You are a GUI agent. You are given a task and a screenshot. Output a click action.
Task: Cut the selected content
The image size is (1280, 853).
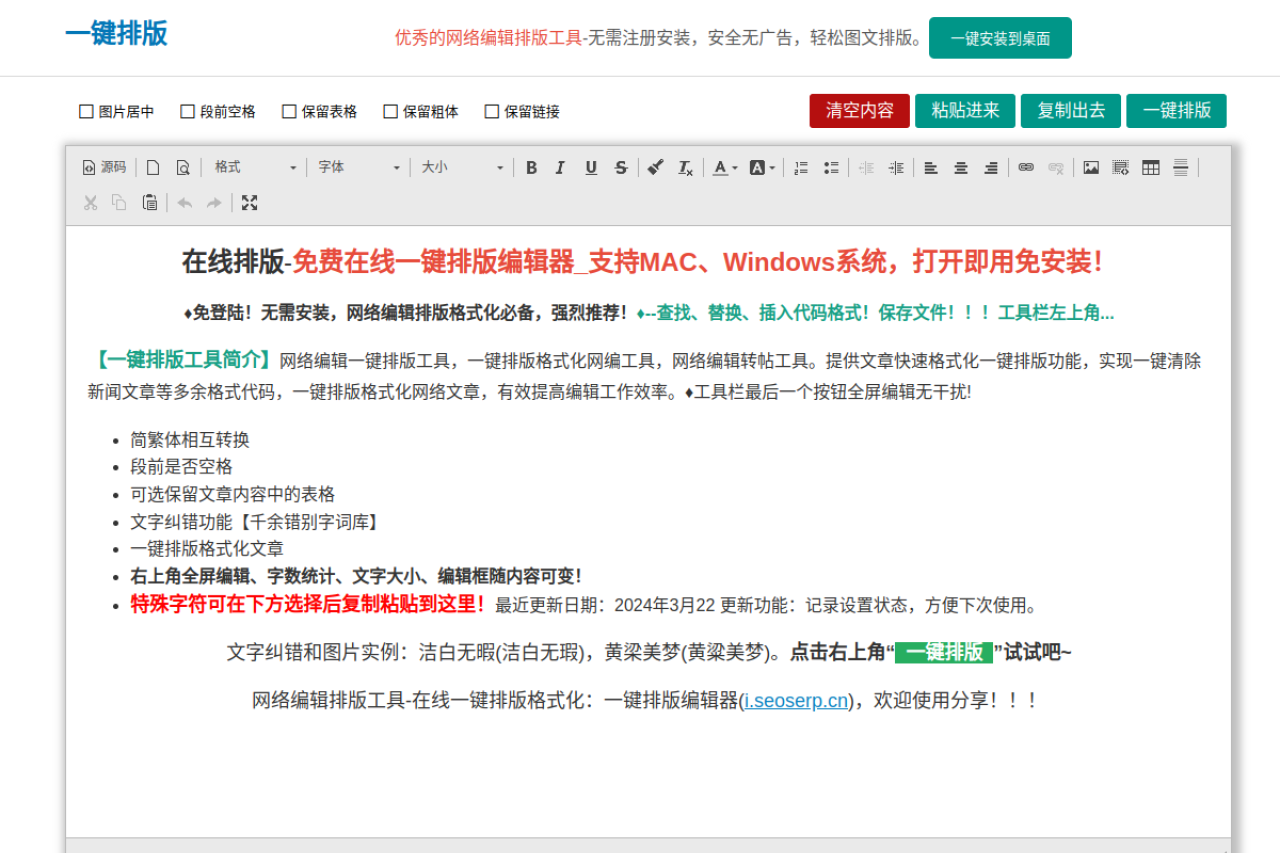pos(90,202)
